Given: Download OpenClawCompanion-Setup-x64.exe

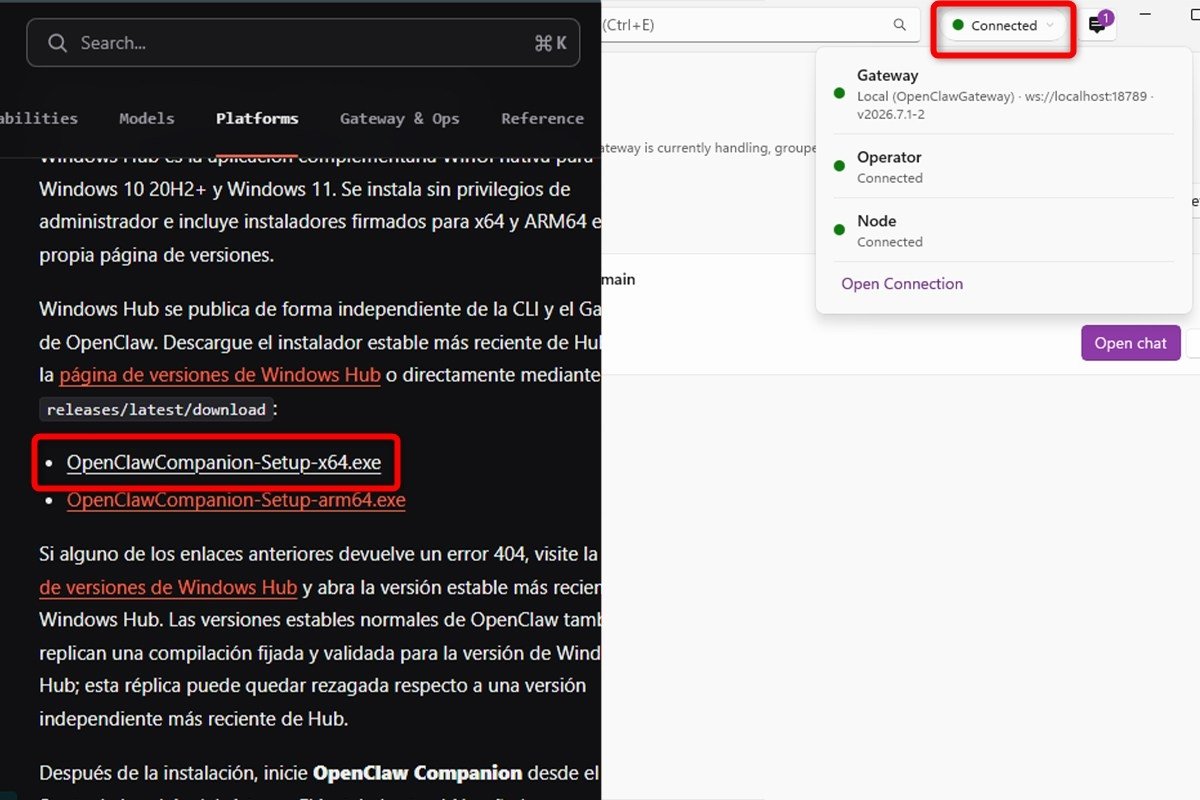Looking at the screenshot, I should 224,463.
